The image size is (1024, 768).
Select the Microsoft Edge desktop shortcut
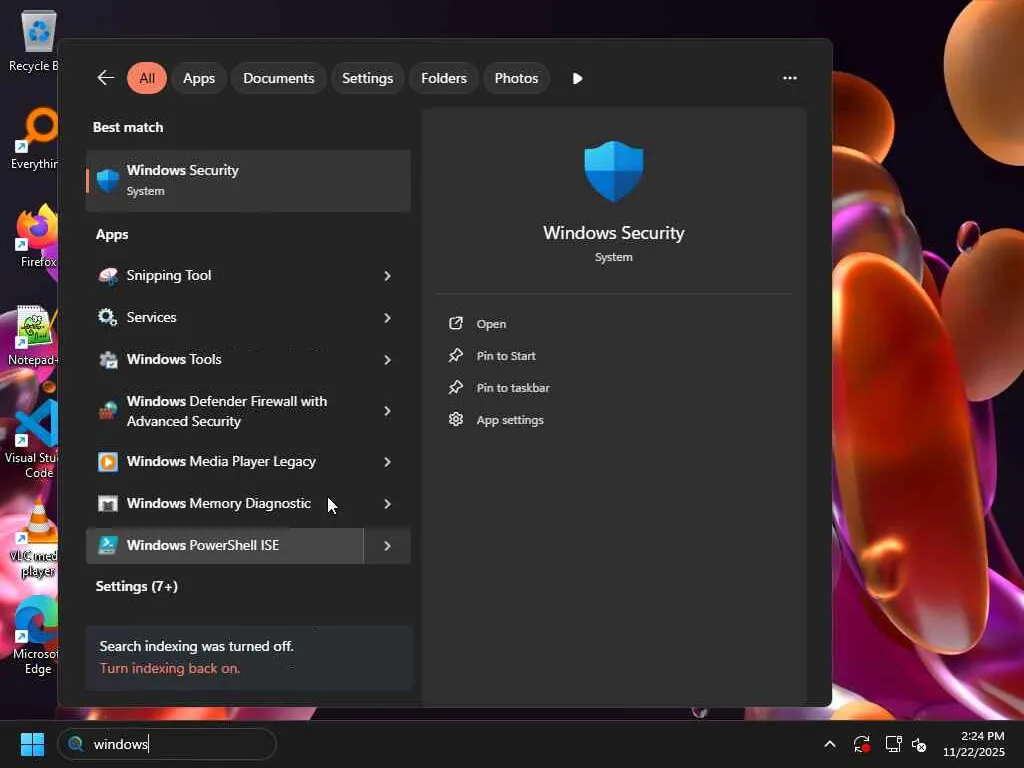(x=36, y=635)
